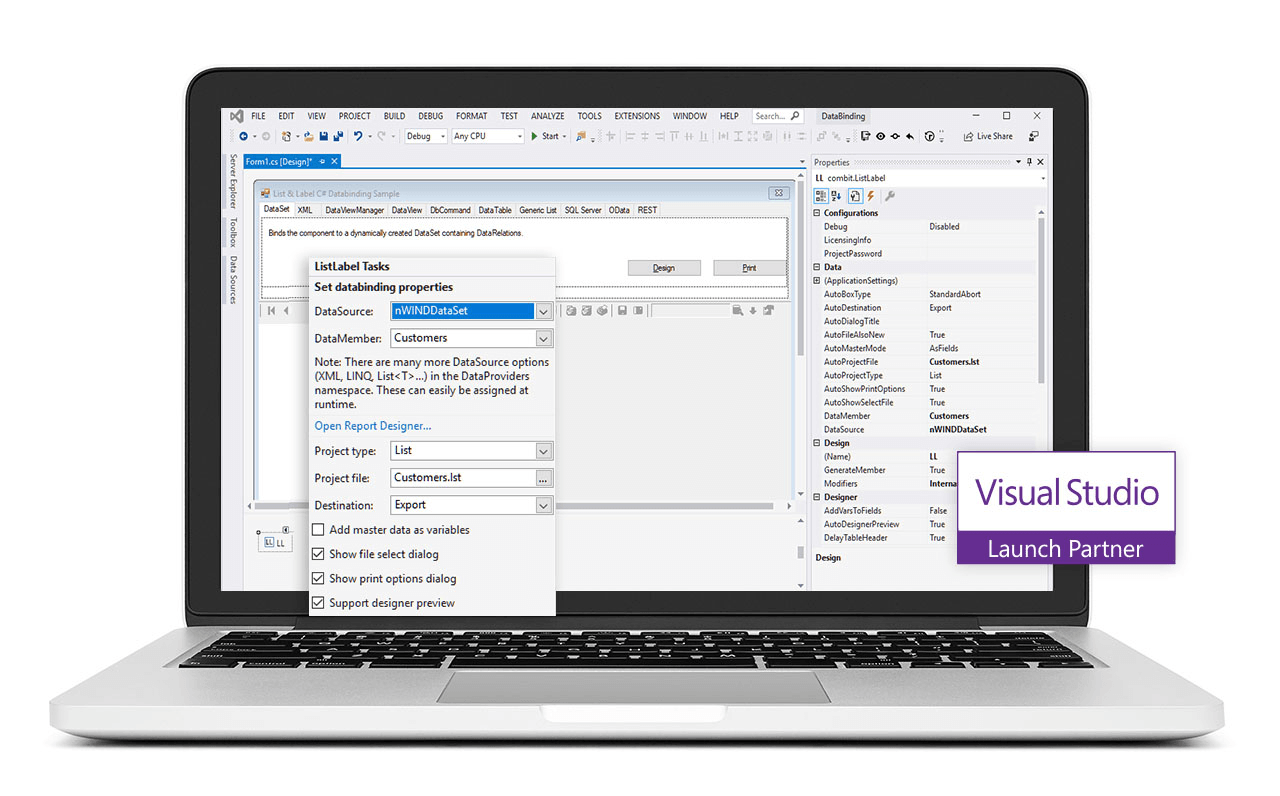Click the Print button on the form
Image resolution: width=1280 pixels, height=796 pixels.
(749, 268)
